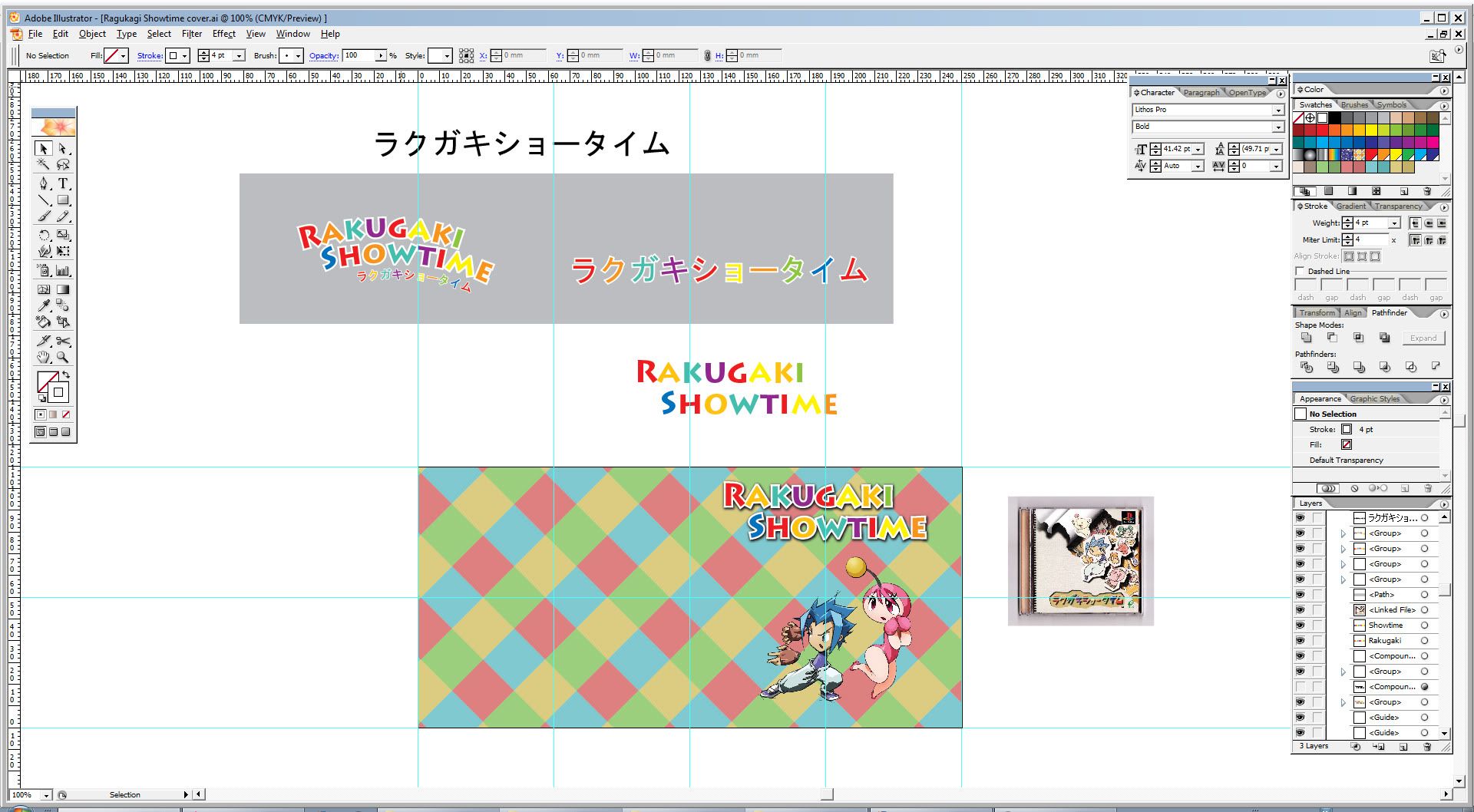The width and height of the screenshot is (1474, 812).
Task: Select the Scale tool
Action: (x=63, y=236)
